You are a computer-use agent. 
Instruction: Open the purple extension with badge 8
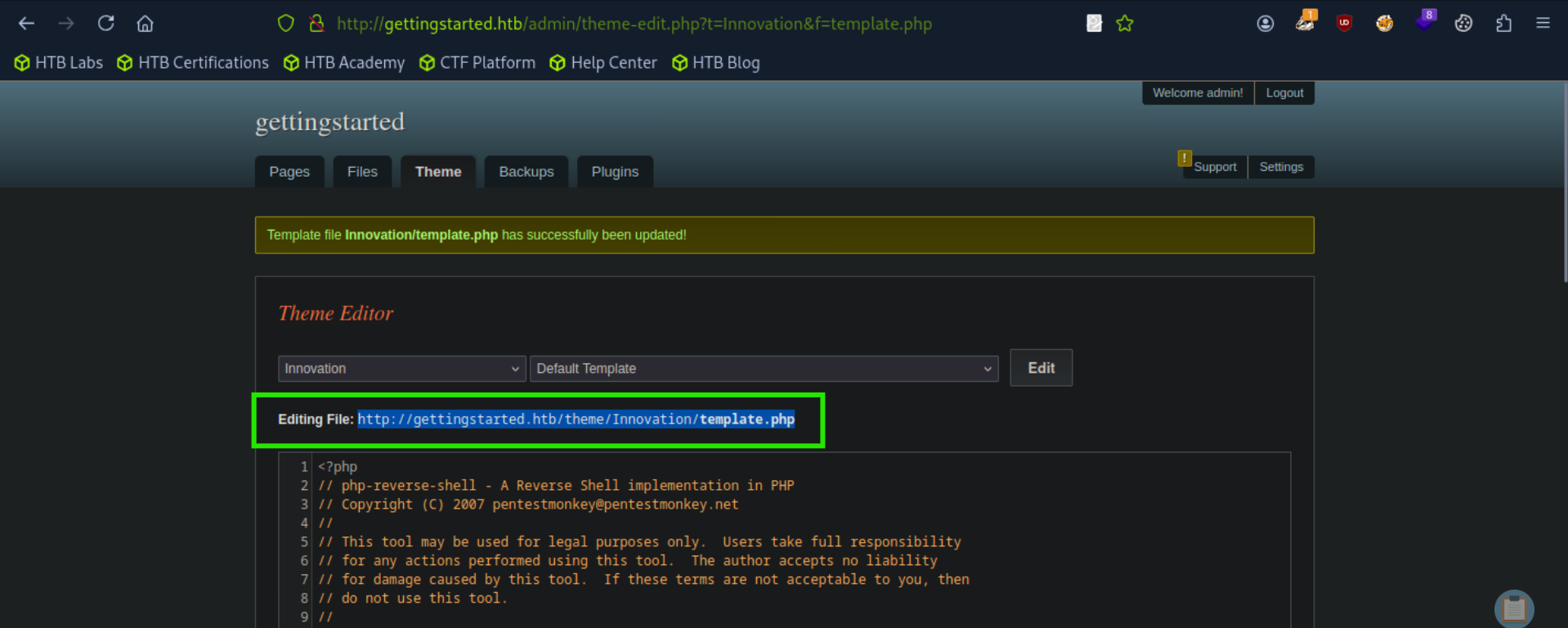(x=1425, y=21)
